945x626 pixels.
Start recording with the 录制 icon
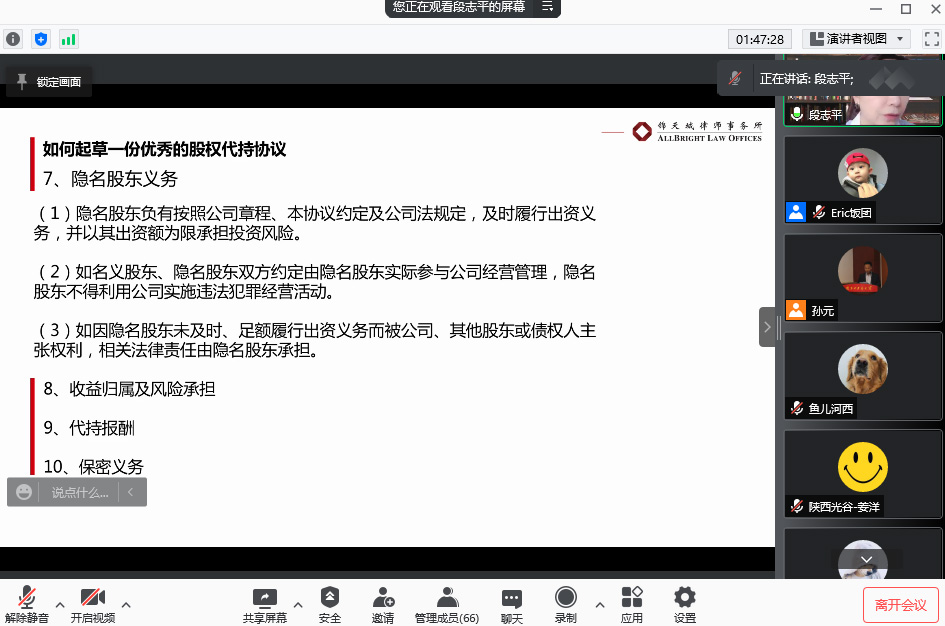tap(565, 602)
